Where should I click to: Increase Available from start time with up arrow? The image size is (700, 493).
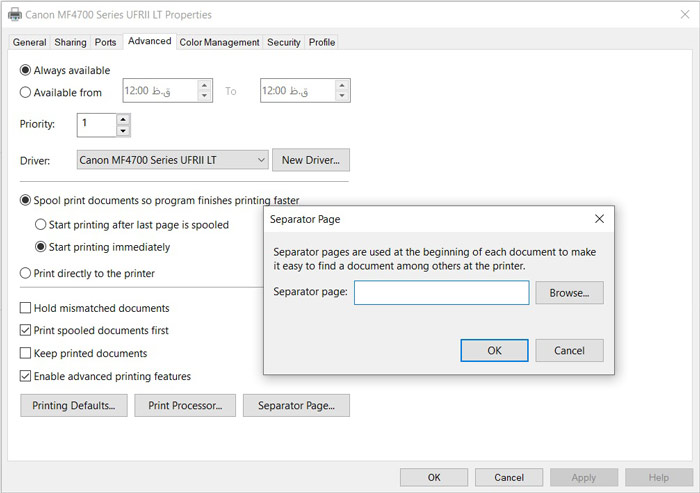(x=204, y=85)
